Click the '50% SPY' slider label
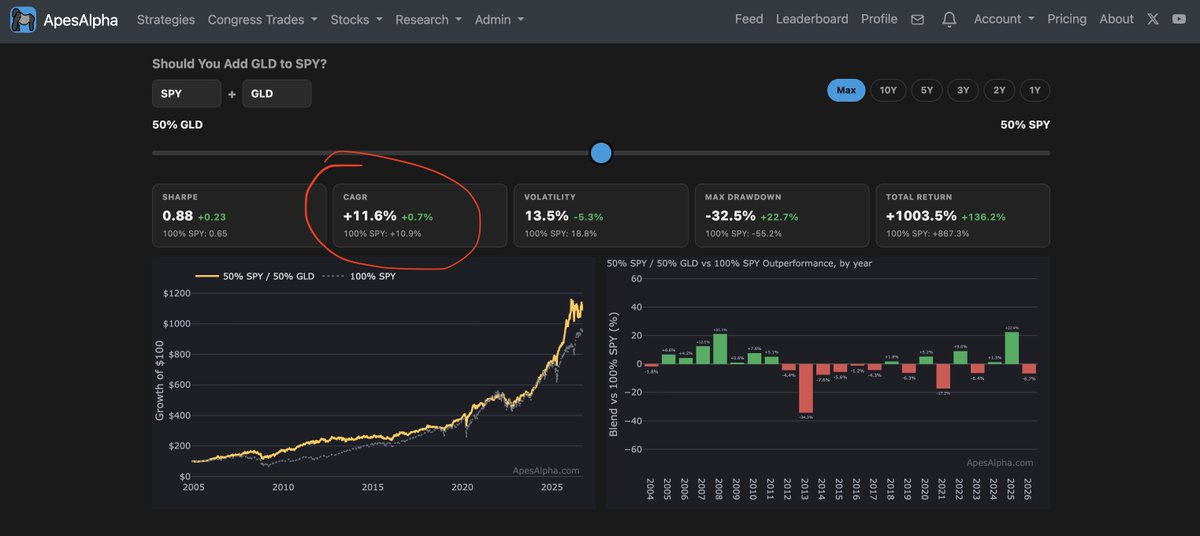The image size is (1200, 536). coord(1025,125)
